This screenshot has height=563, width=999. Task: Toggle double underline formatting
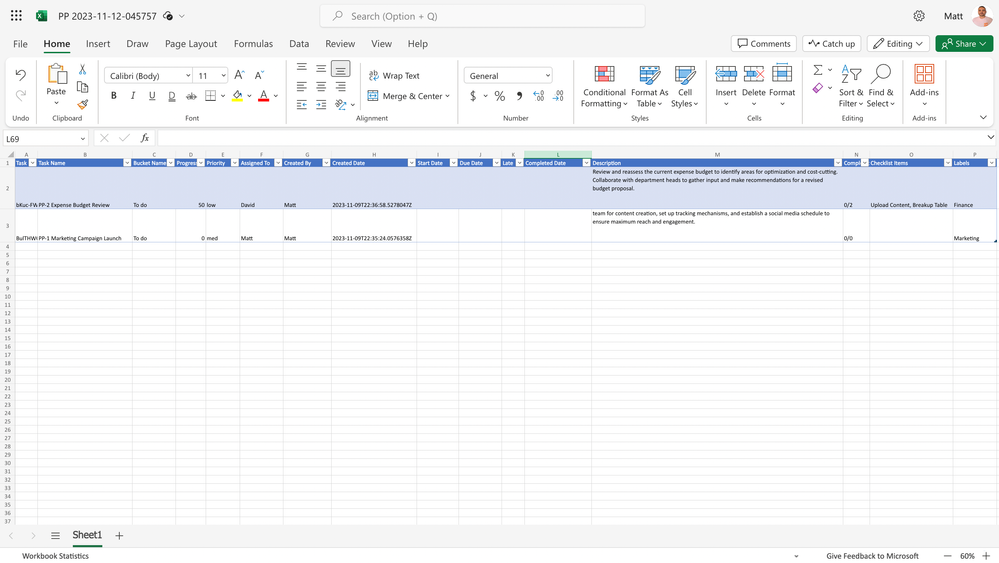click(171, 96)
